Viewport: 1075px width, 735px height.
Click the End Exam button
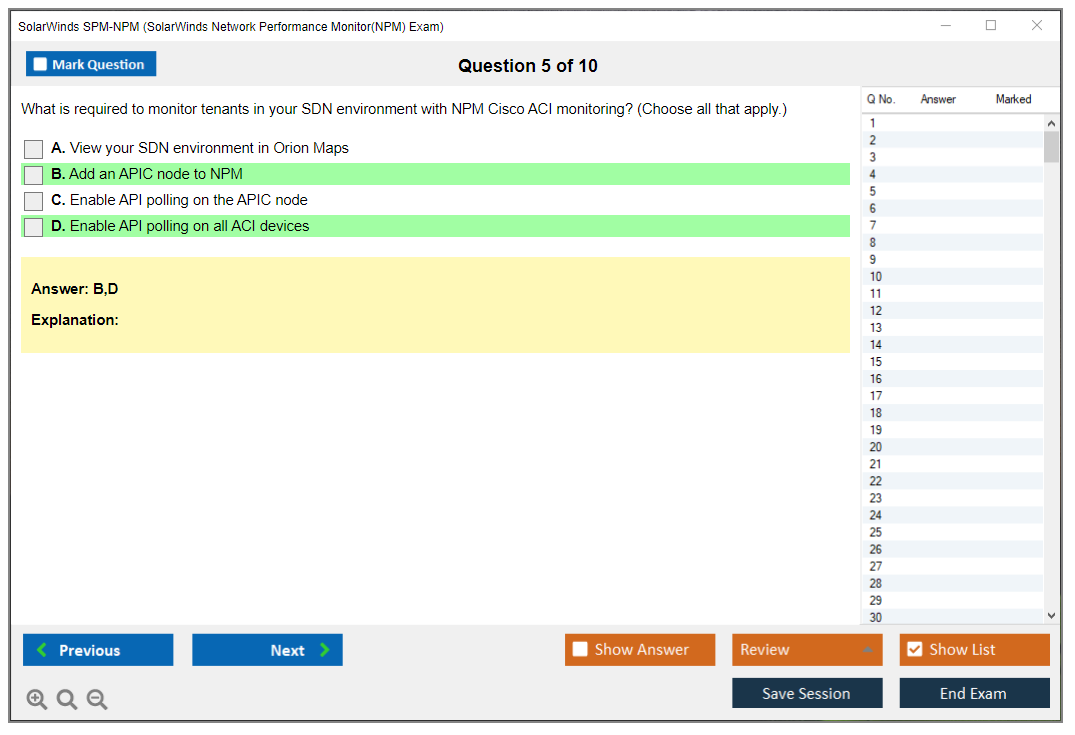(x=974, y=693)
